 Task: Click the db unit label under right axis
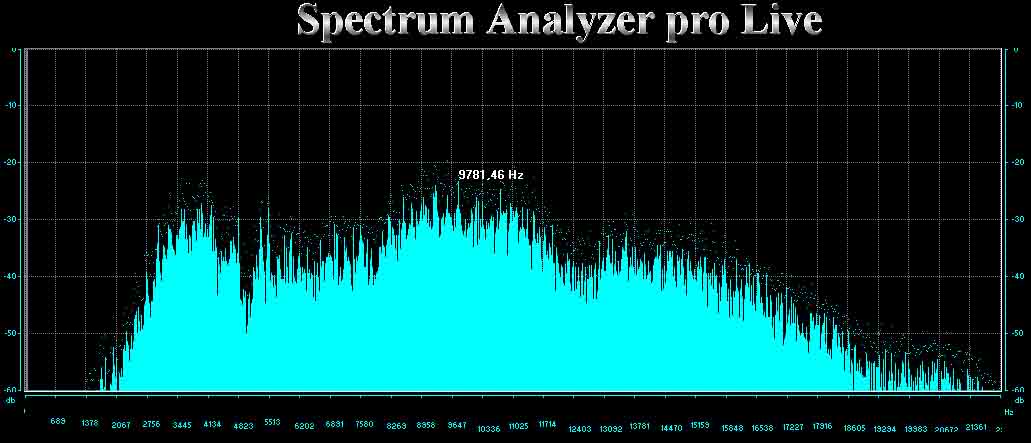pos(1019,400)
